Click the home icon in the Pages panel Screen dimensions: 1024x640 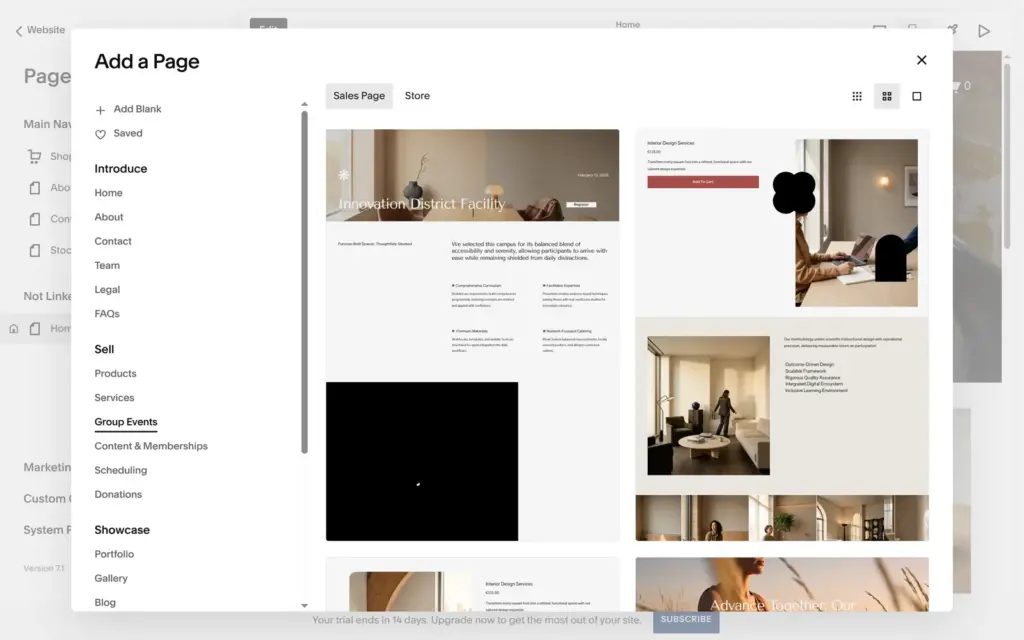click(x=14, y=328)
